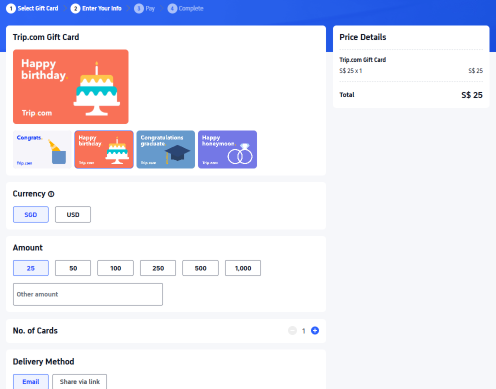
Task: Pick the 500 amount option
Action: 200,268
